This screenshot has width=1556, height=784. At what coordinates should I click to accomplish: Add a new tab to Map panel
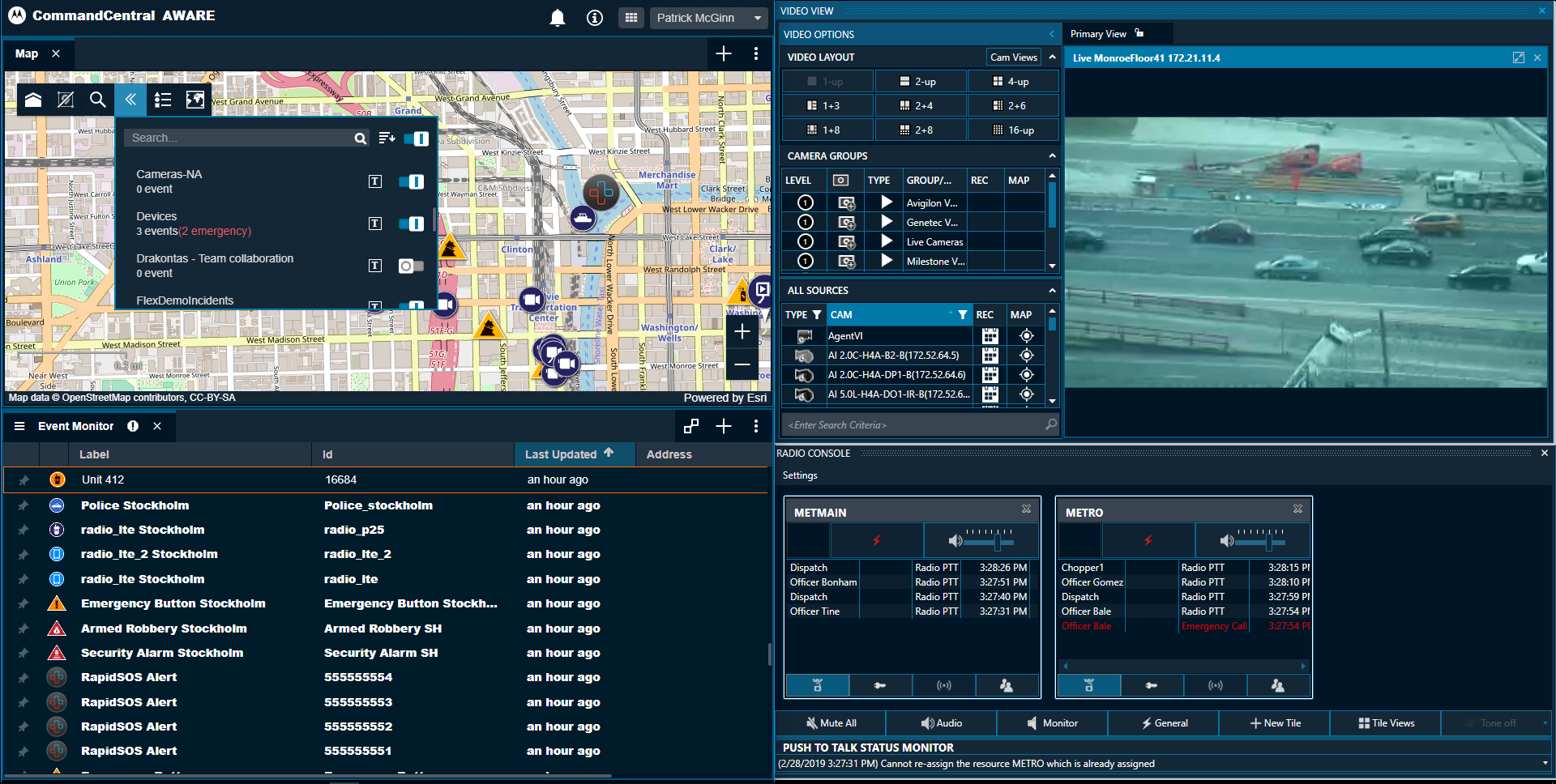724,53
